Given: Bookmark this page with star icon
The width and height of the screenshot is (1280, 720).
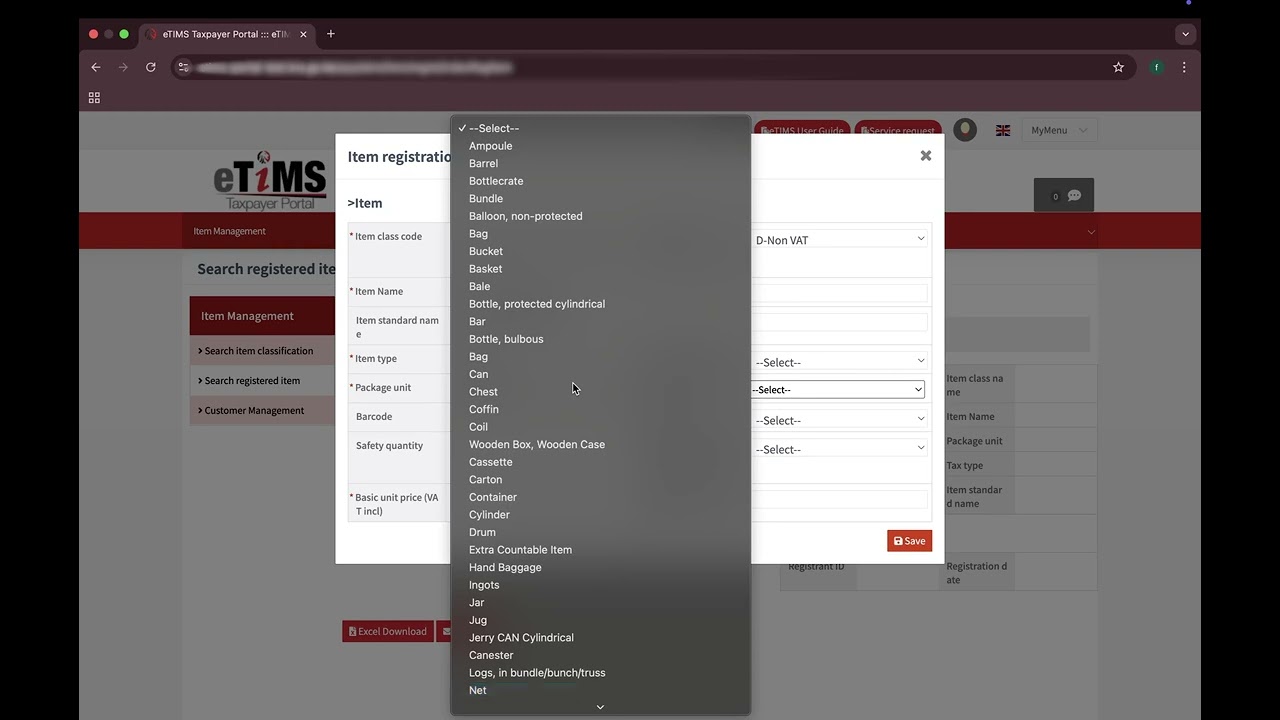Looking at the screenshot, I should (1118, 67).
